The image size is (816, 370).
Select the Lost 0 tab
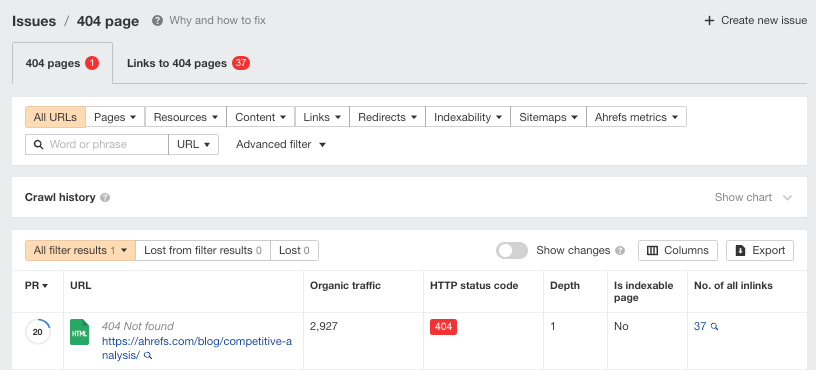coord(295,250)
